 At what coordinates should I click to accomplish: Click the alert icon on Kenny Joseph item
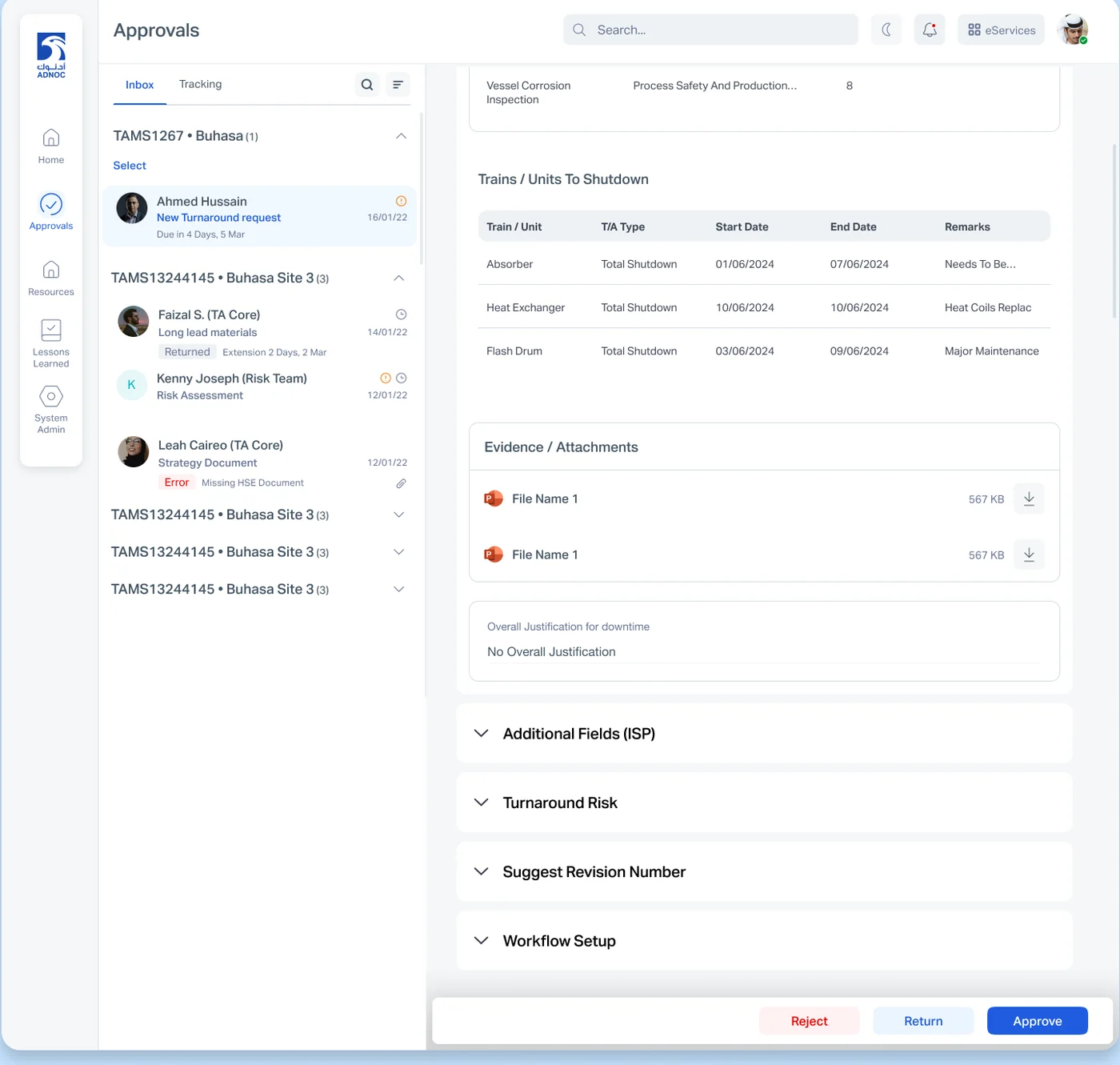point(386,378)
